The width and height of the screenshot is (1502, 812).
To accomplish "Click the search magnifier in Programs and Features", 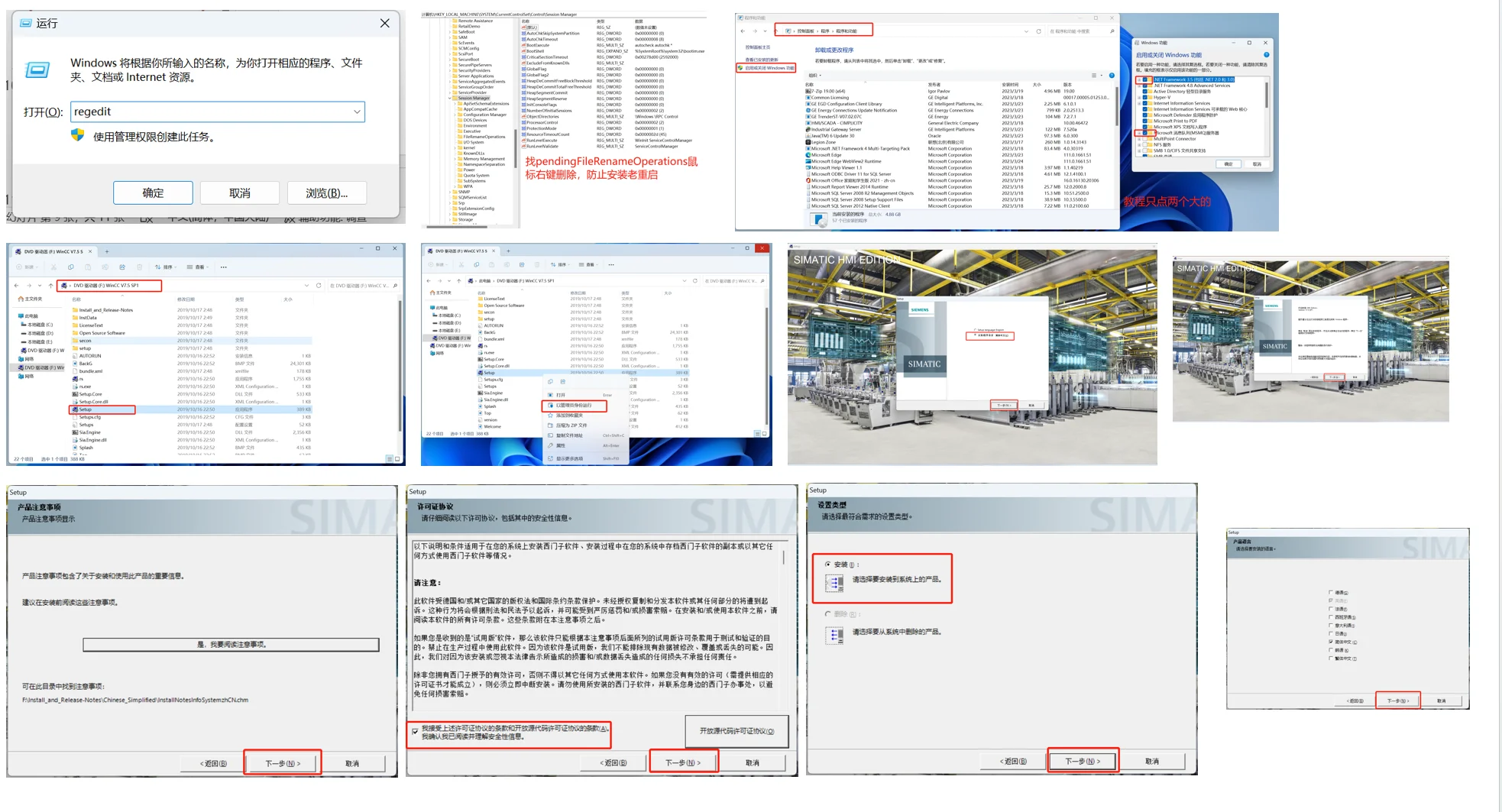I will point(1112,31).
